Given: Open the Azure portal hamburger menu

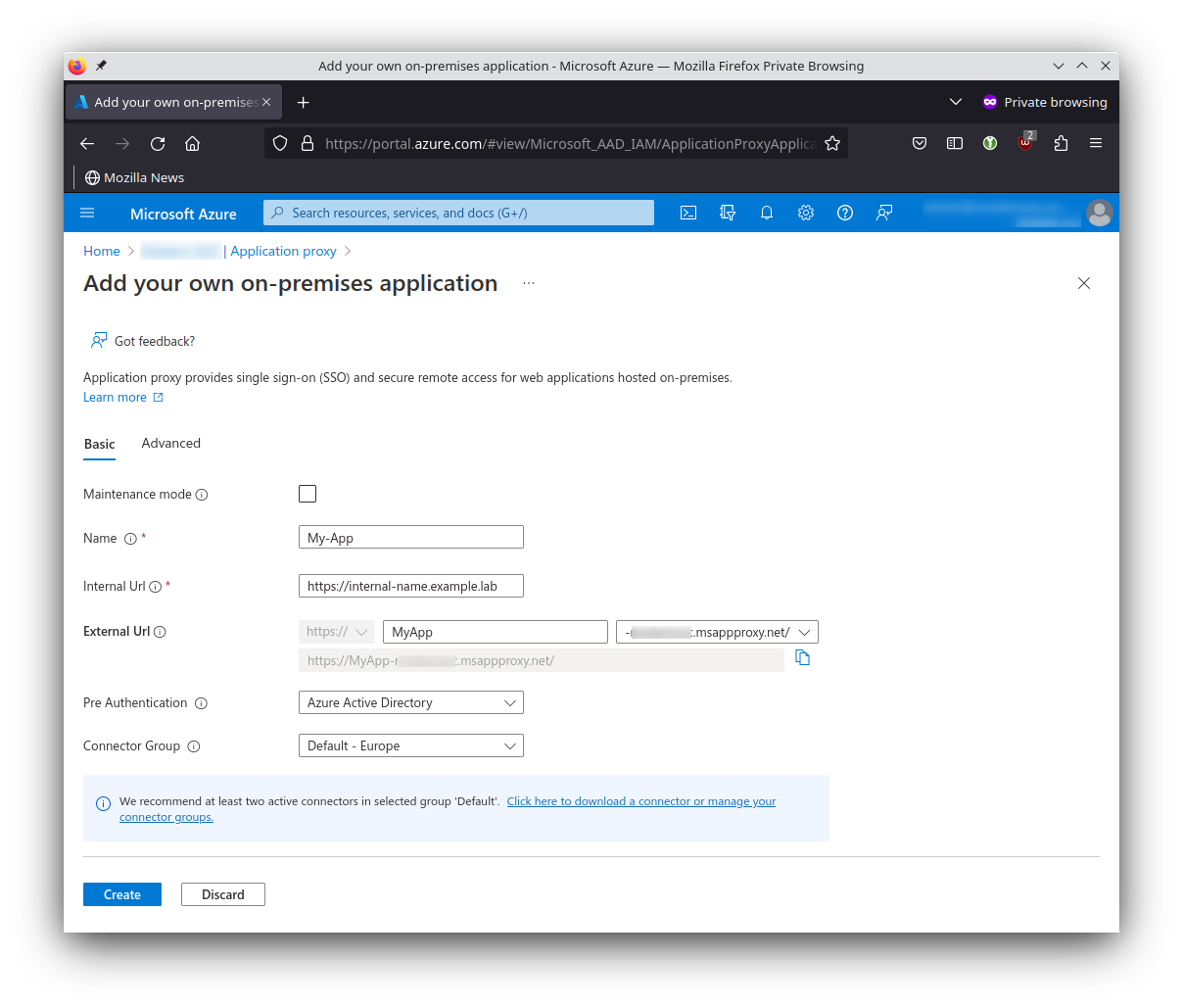Looking at the screenshot, I should coord(87,213).
